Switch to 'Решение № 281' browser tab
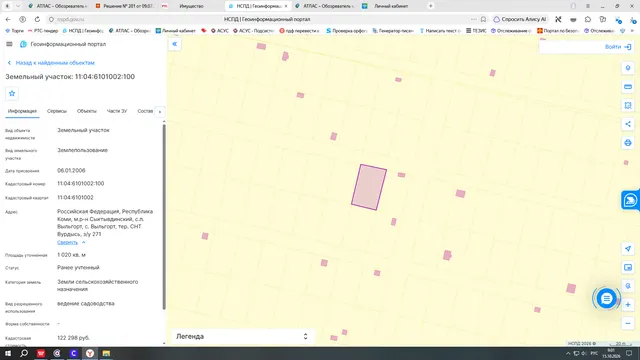 [124, 6]
